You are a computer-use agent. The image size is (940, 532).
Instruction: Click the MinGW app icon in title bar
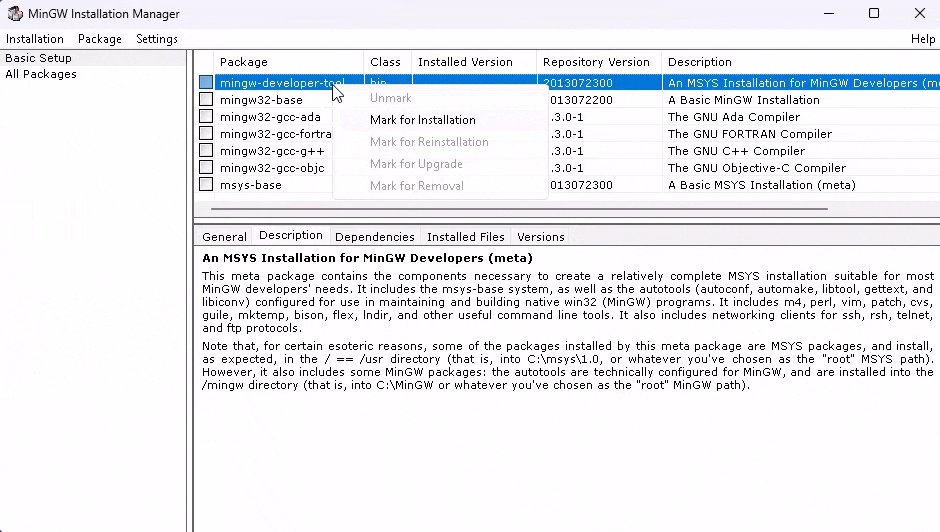pyautogui.click(x=15, y=13)
